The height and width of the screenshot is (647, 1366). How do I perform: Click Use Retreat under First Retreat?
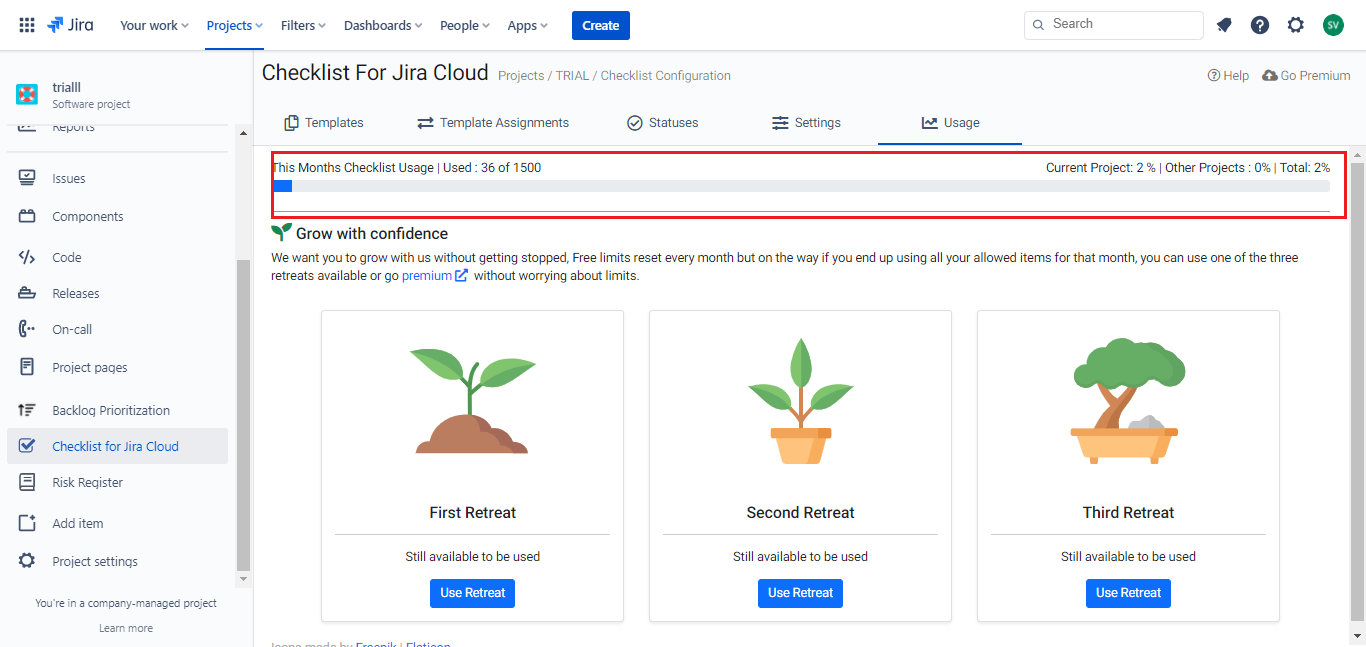pyautogui.click(x=472, y=592)
